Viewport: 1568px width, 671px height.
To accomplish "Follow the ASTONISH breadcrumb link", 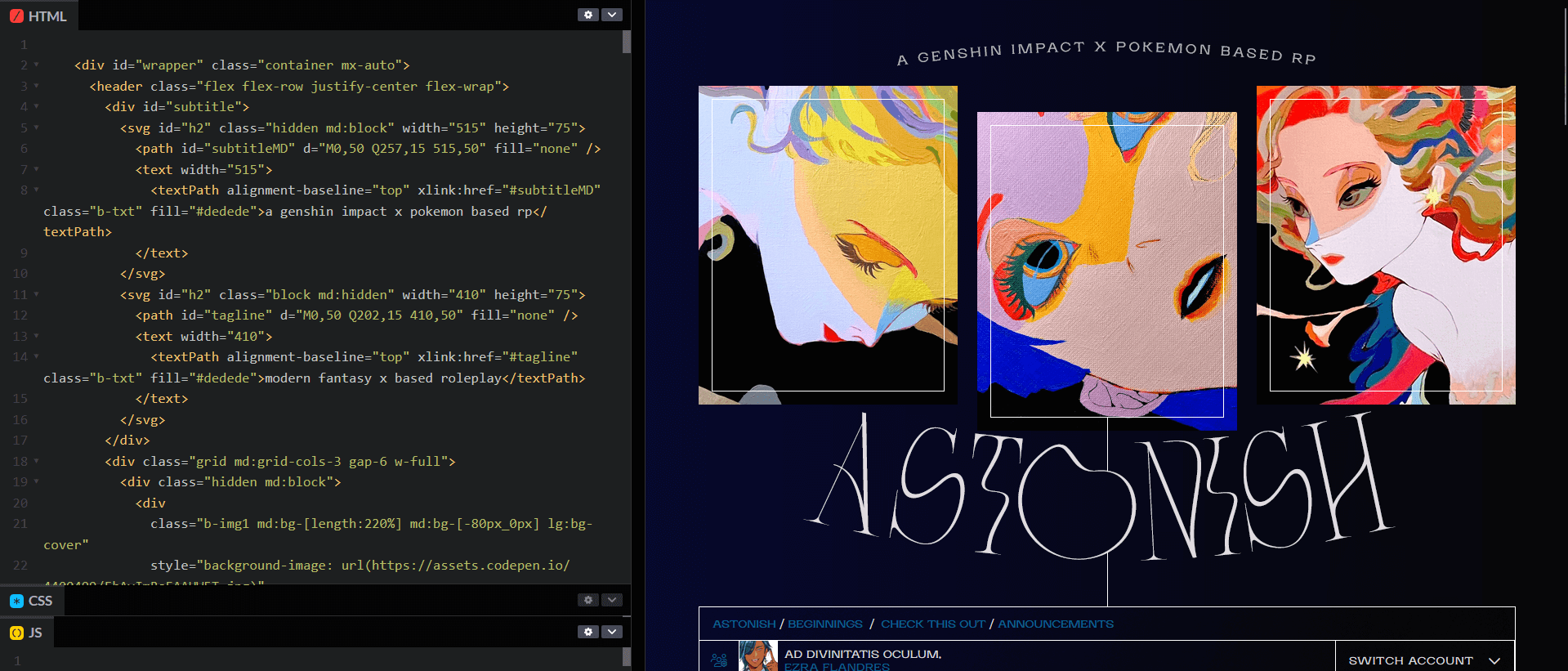I will tap(744, 624).
